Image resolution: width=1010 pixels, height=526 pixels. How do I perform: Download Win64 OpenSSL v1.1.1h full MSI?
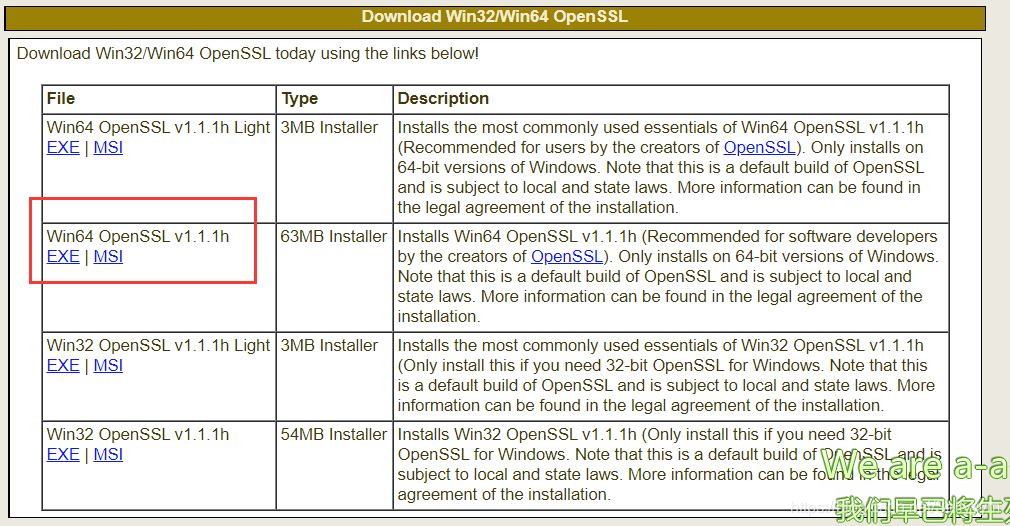(x=108, y=256)
